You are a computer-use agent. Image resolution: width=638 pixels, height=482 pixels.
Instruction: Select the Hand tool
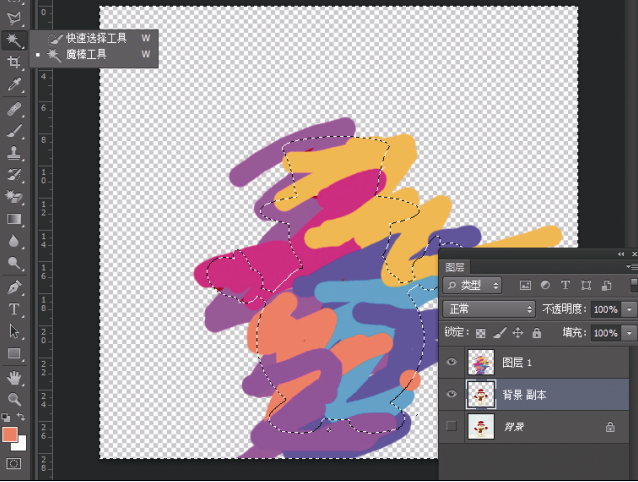tap(14, 377)
